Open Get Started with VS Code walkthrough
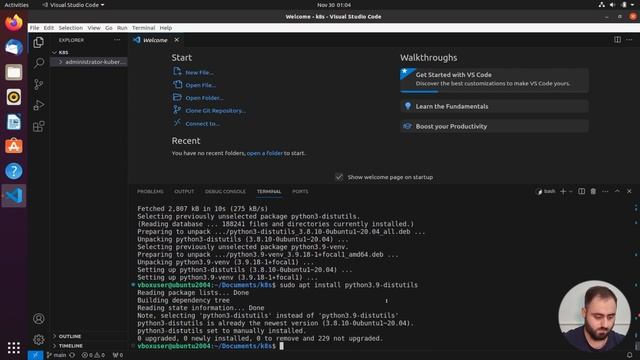The width and height of the screenshot is (640, 360). click(x=494, y=80)
